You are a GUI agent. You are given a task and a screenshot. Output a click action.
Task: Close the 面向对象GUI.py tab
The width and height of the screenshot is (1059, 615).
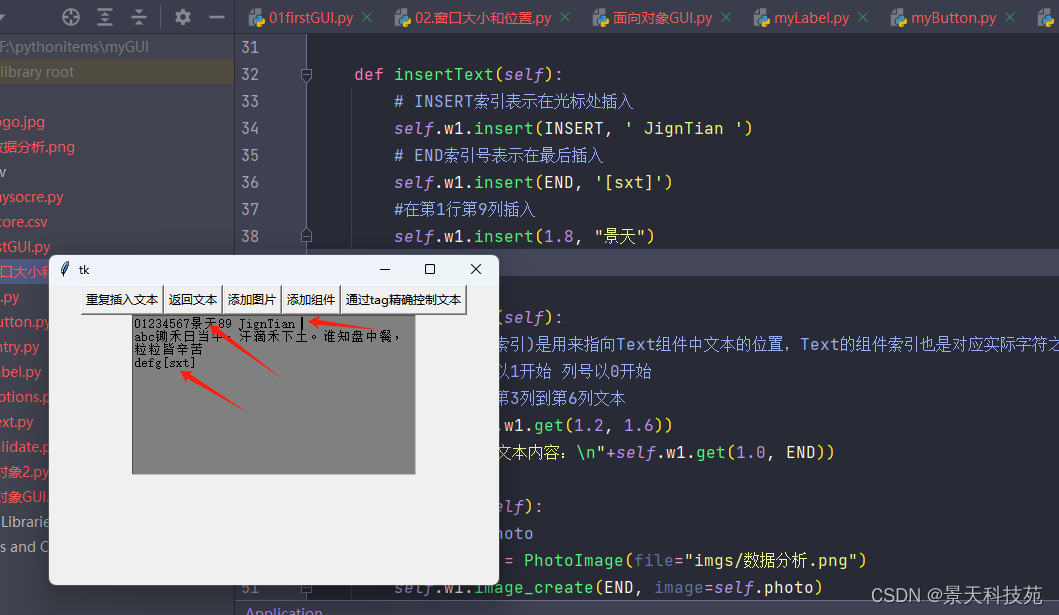726,17
